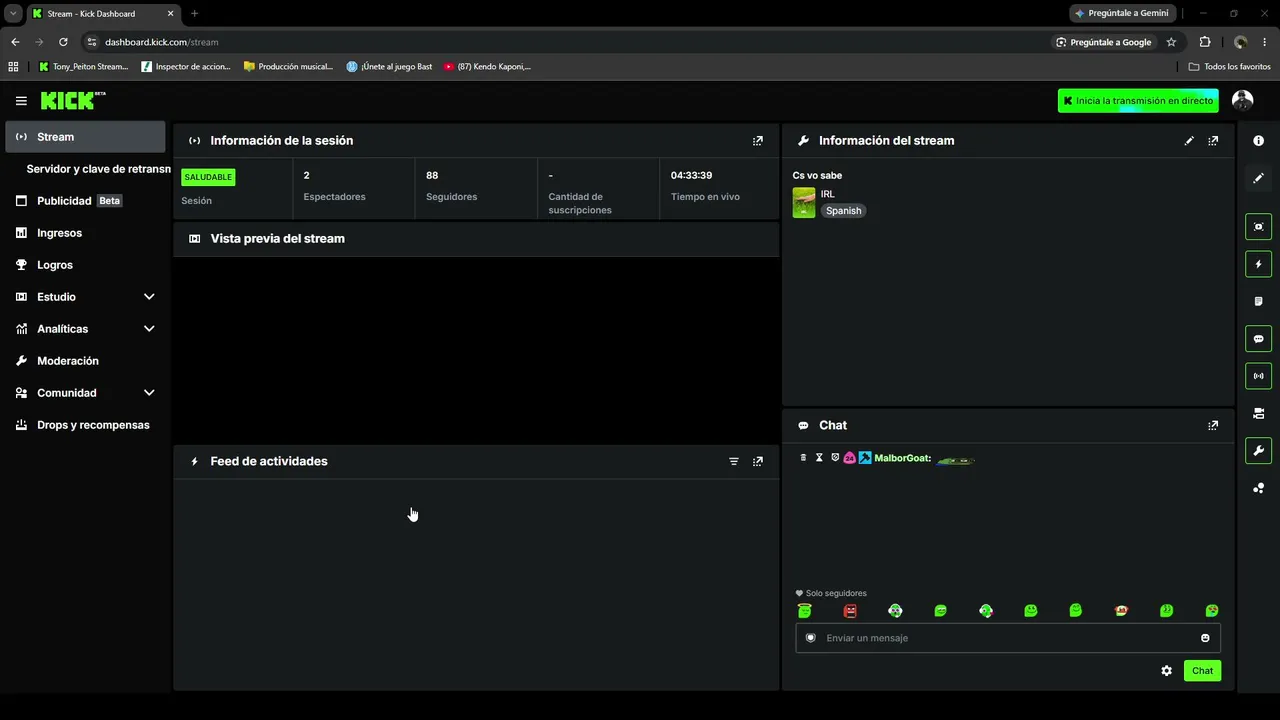The width and height of the screenshot is (1280, 720).
Task: Click the pencil icon in the right toolbar
Action: (x=1259, y=178)
